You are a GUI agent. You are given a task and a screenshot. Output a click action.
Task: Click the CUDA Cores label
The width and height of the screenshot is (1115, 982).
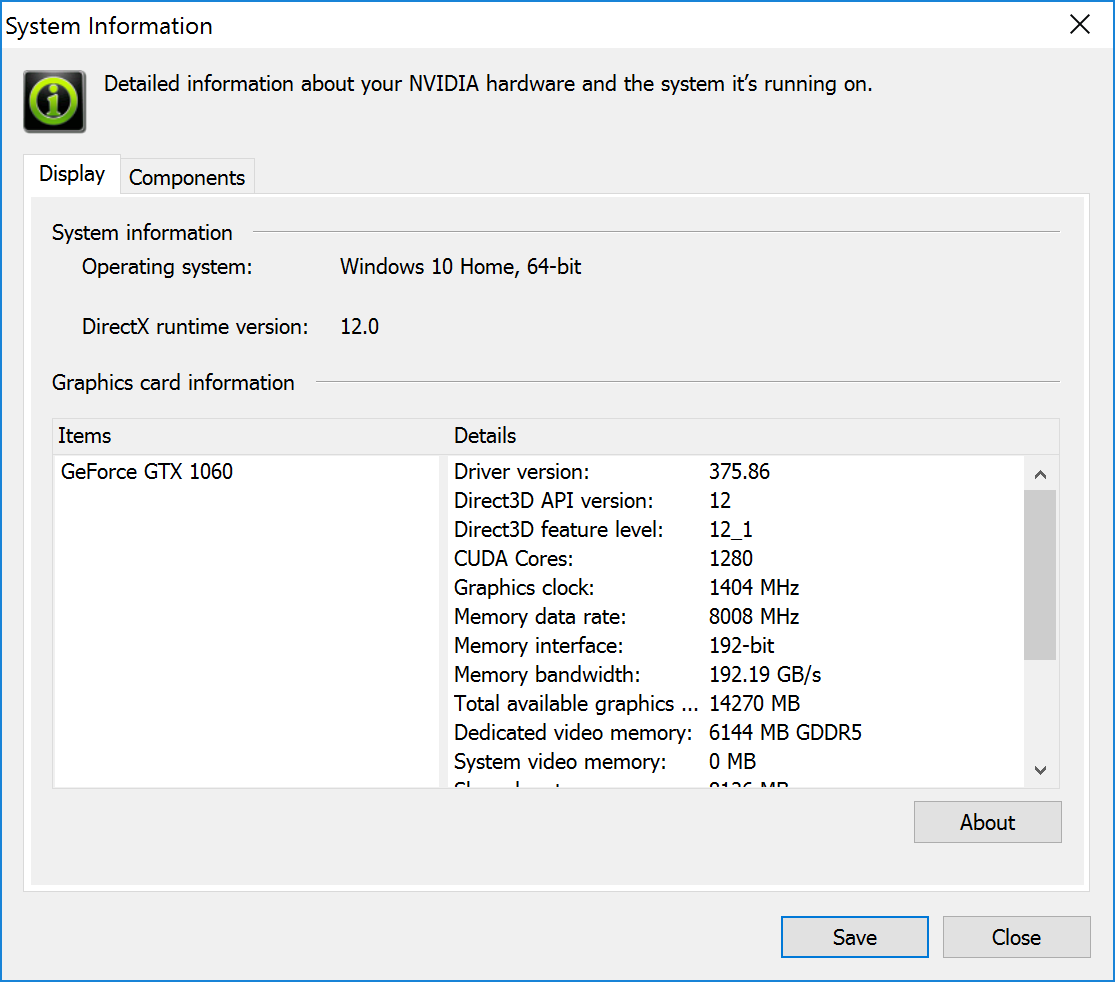[x=513, y=558]
